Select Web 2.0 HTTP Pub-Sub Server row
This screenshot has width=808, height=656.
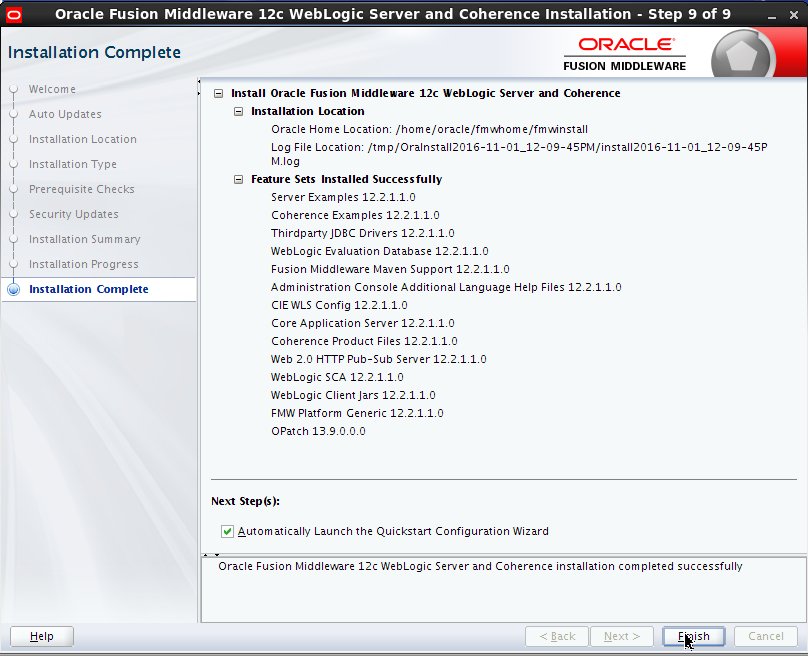click(379, 360)
